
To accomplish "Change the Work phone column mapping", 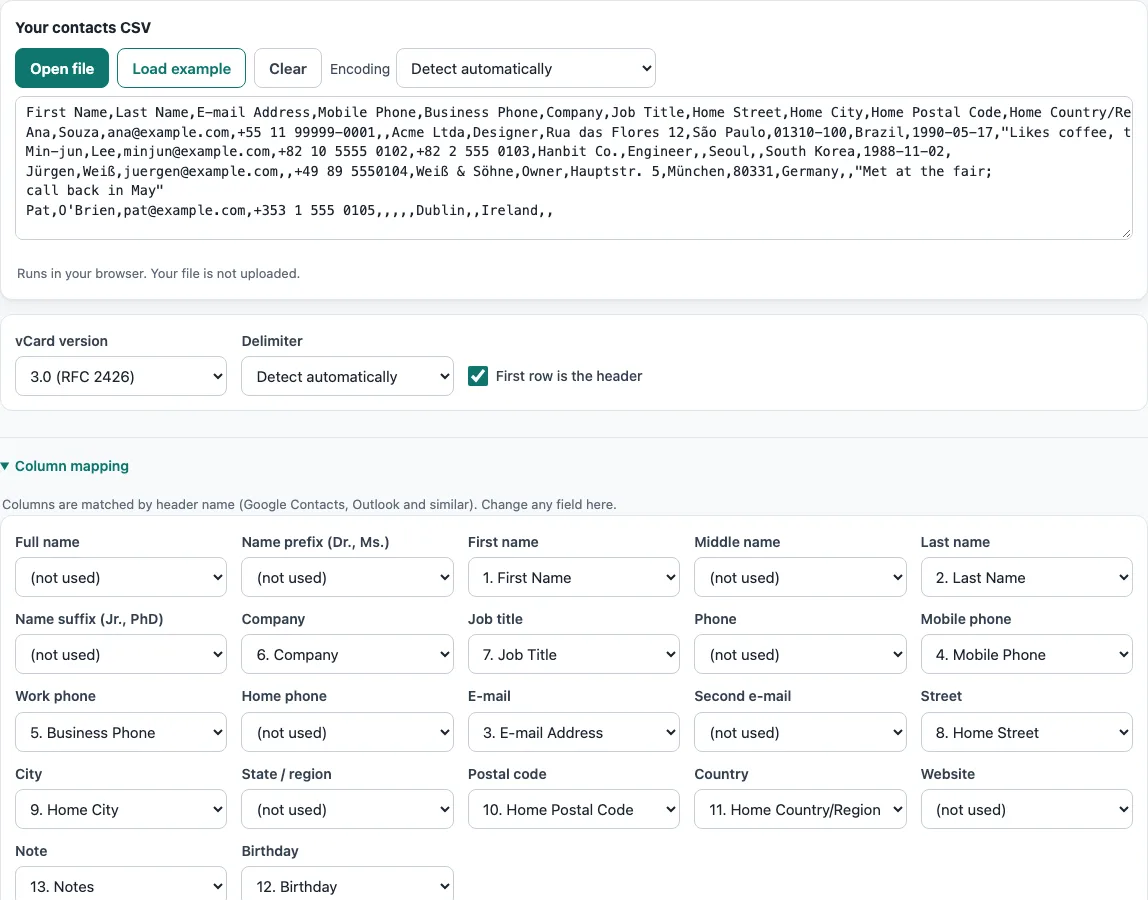I will [x=121, y=732].
